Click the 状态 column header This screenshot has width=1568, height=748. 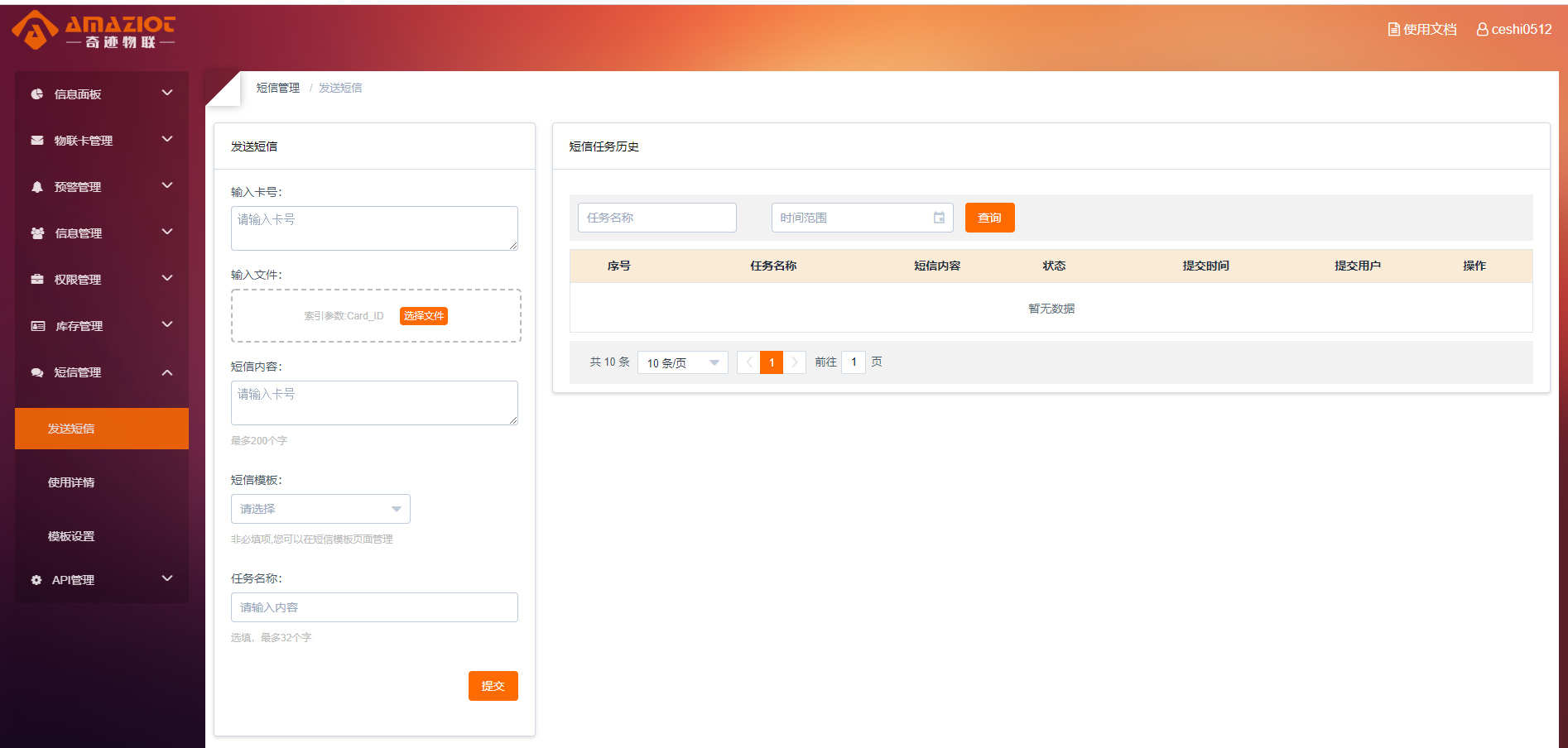click(x=1054, y=266)
